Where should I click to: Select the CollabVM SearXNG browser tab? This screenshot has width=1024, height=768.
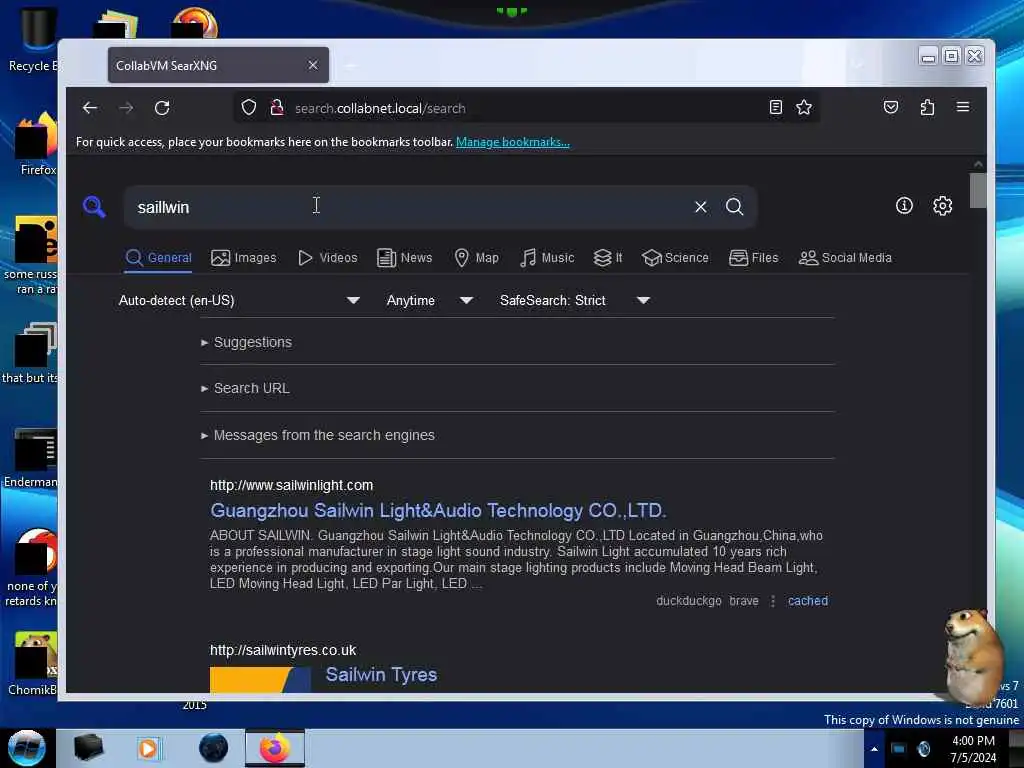coord(218,65)
